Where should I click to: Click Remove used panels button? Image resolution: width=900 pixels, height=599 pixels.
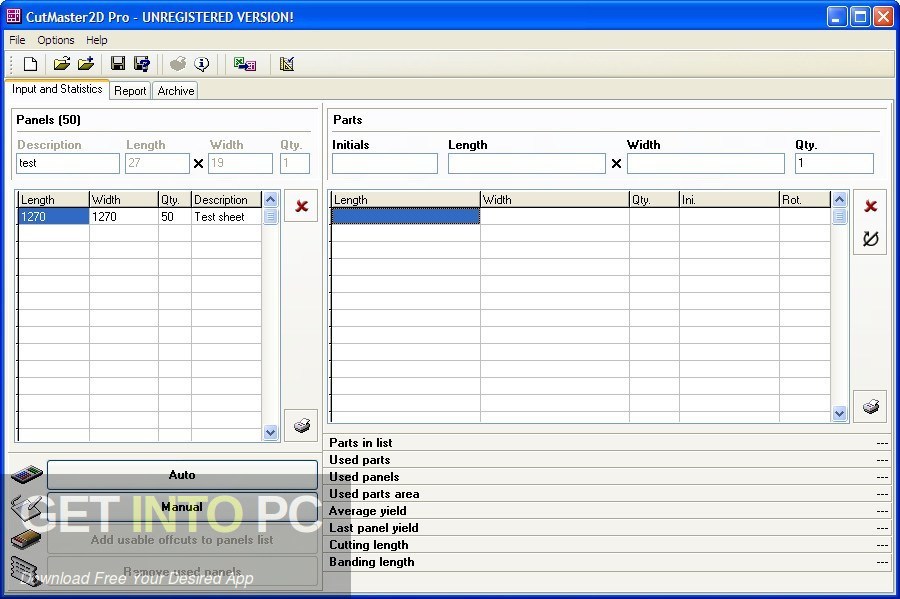coord(182,571)
